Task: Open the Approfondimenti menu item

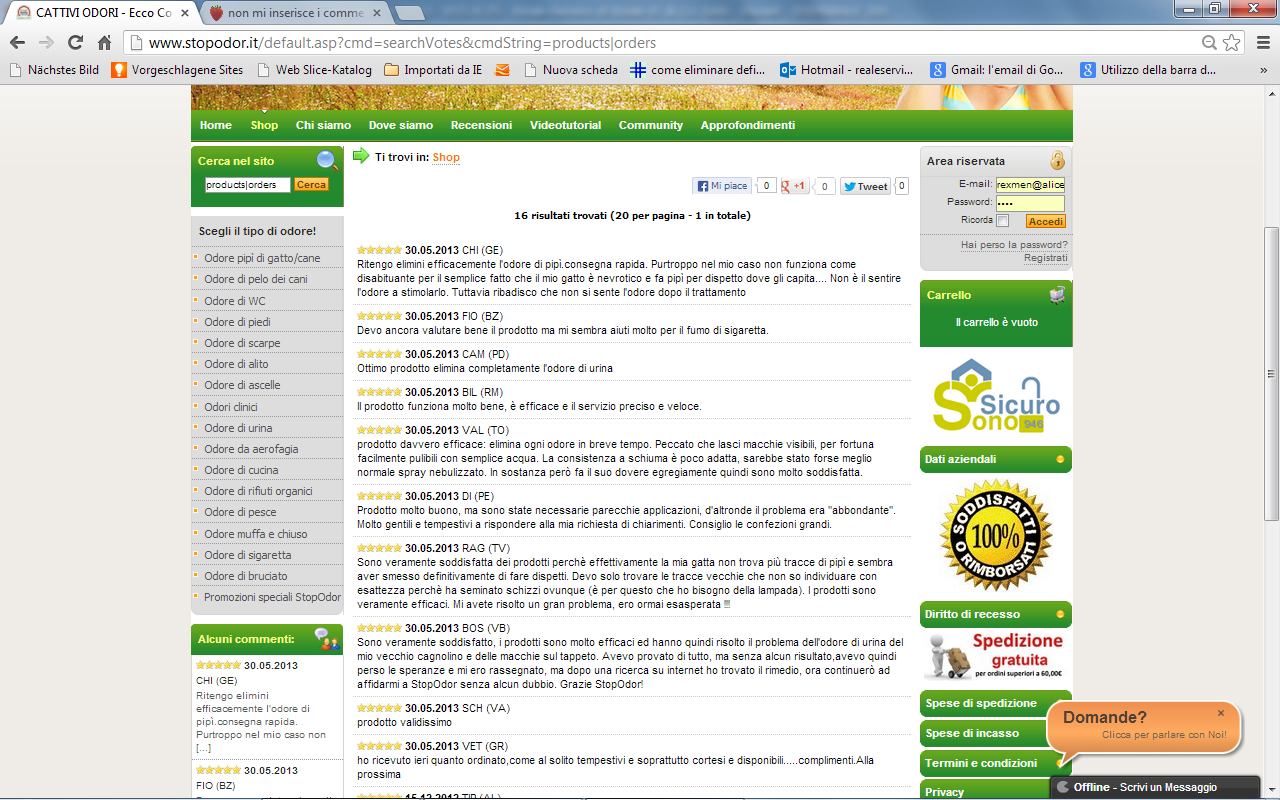Action: click(748, 125)
